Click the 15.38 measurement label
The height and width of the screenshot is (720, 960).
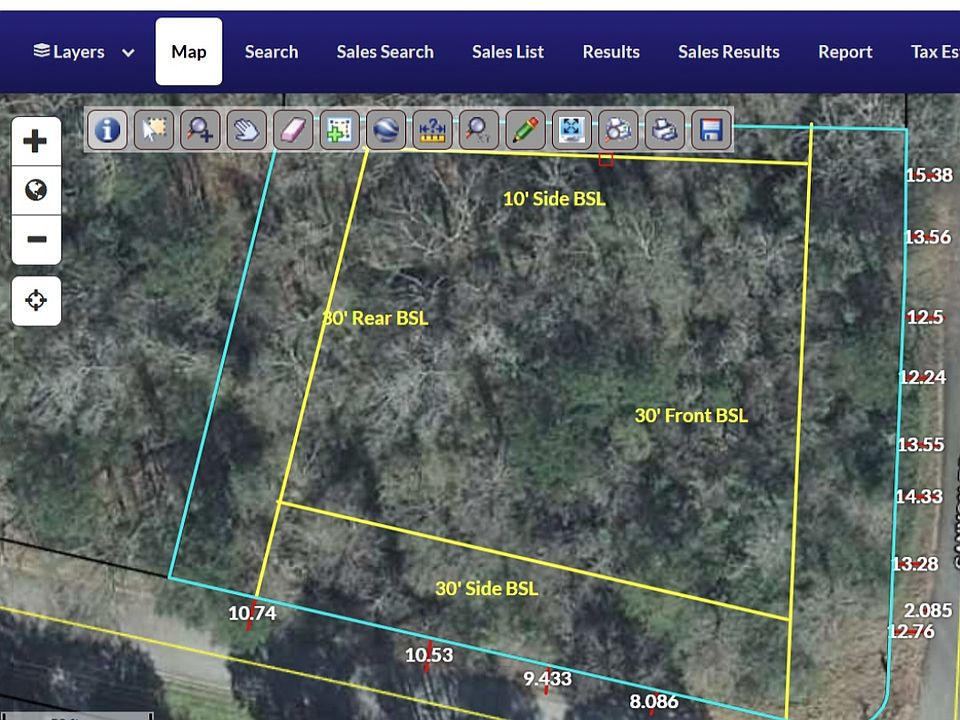tap(929, 176)
